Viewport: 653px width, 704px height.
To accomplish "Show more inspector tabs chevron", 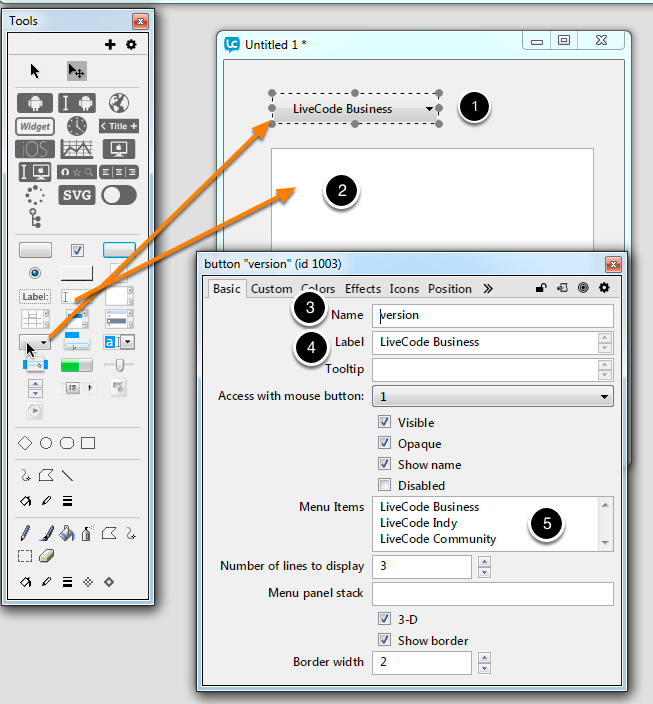I will click(488, 289).
